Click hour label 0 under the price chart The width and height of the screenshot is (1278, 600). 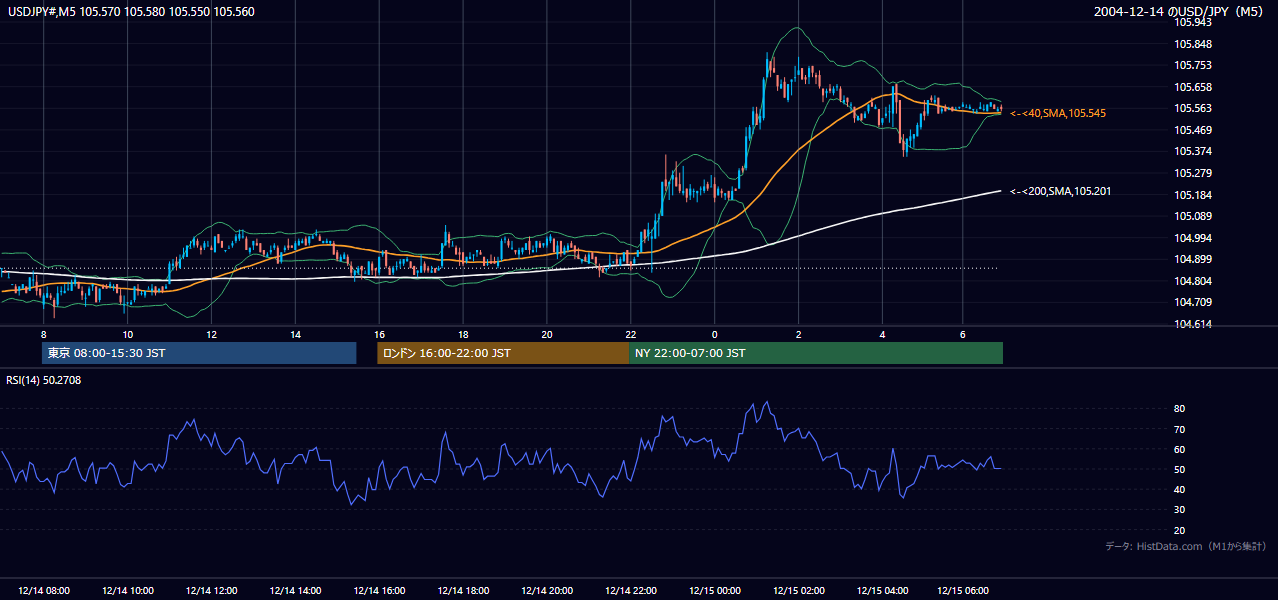[715, 334]
